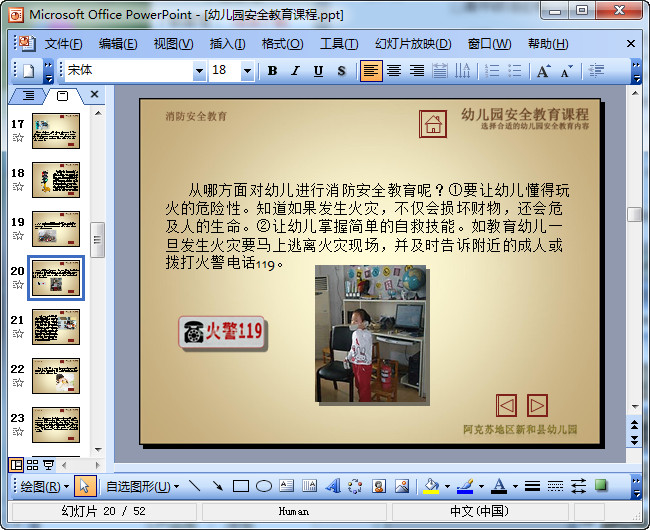Insert Clip Art
Viewport: 650px width, 530px height.
(x=378, y=486)
